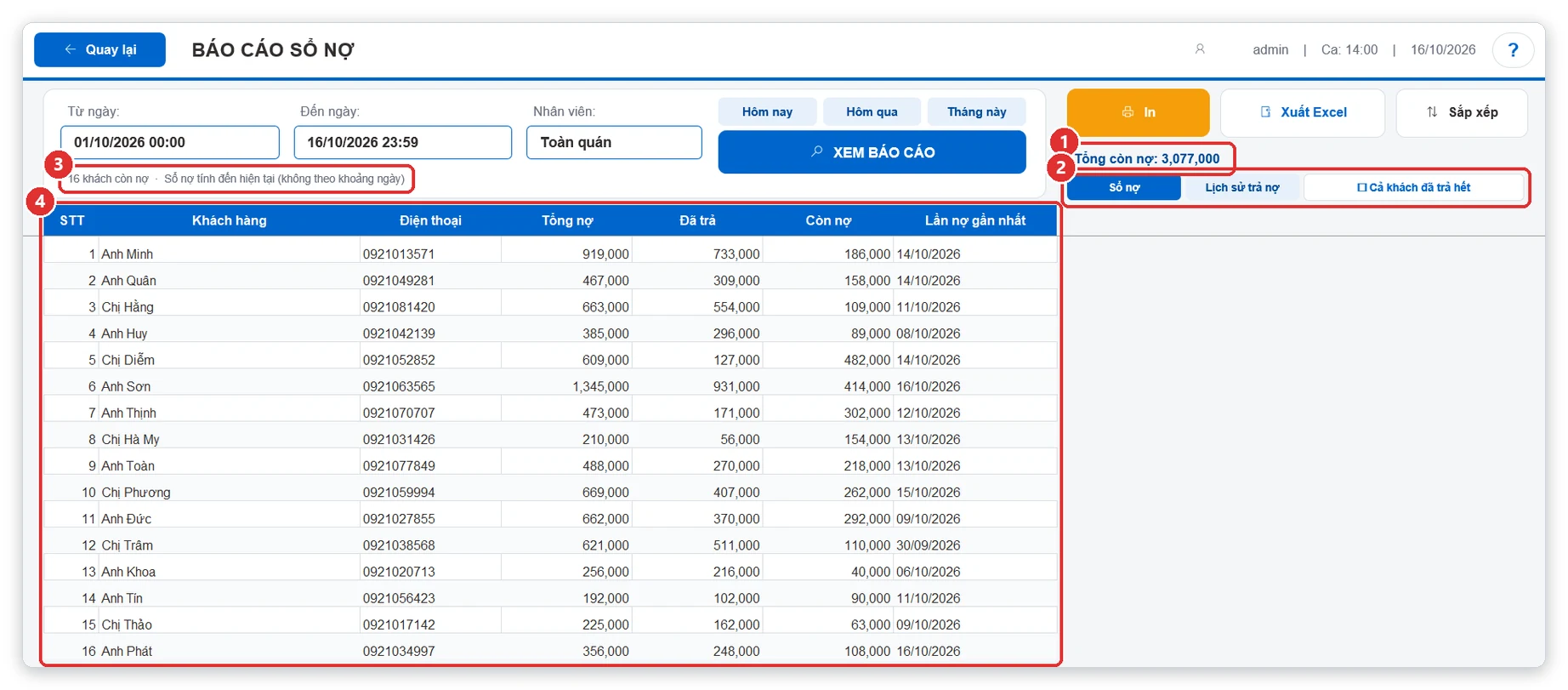Click the help question mark icon
Screen dimensions: 1568x690
pos(1513,50)
